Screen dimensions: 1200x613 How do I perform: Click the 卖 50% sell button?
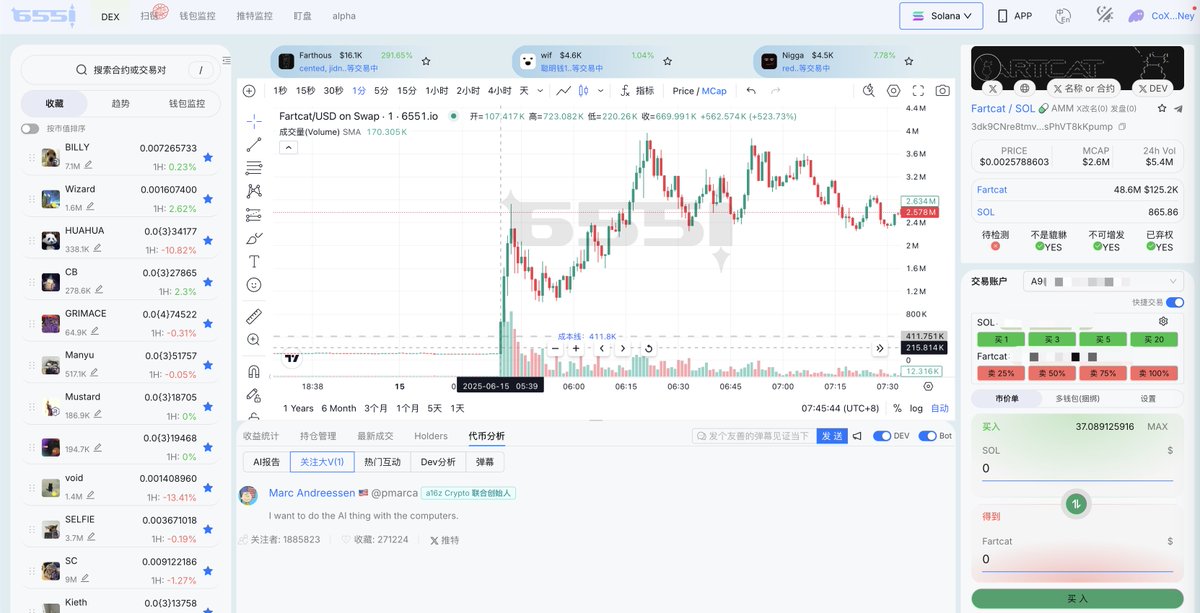coord(1051,373)
